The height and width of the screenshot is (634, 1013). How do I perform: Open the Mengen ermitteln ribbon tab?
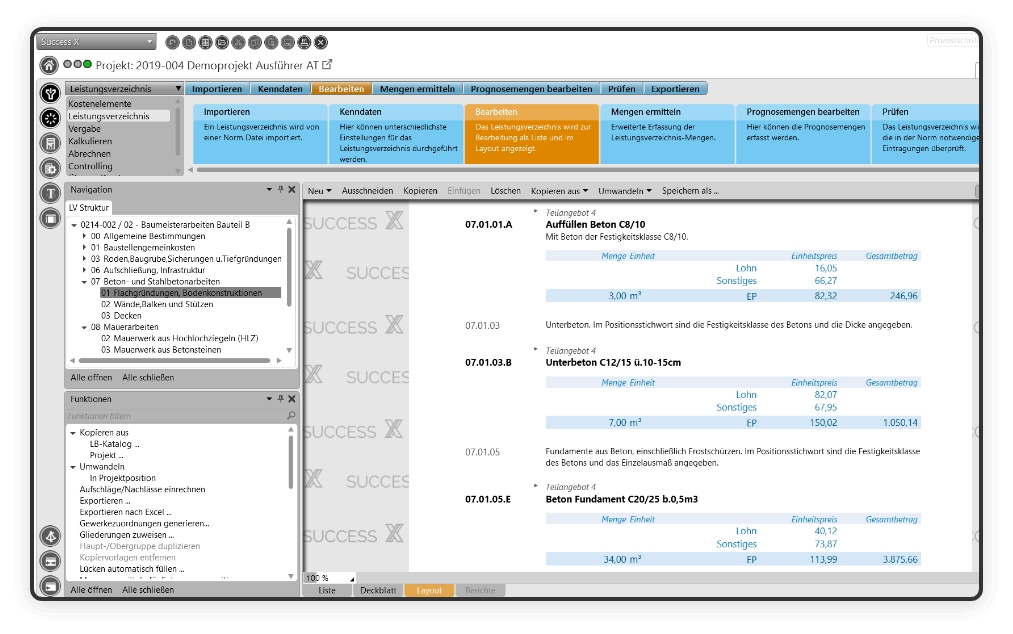point(417,89)
